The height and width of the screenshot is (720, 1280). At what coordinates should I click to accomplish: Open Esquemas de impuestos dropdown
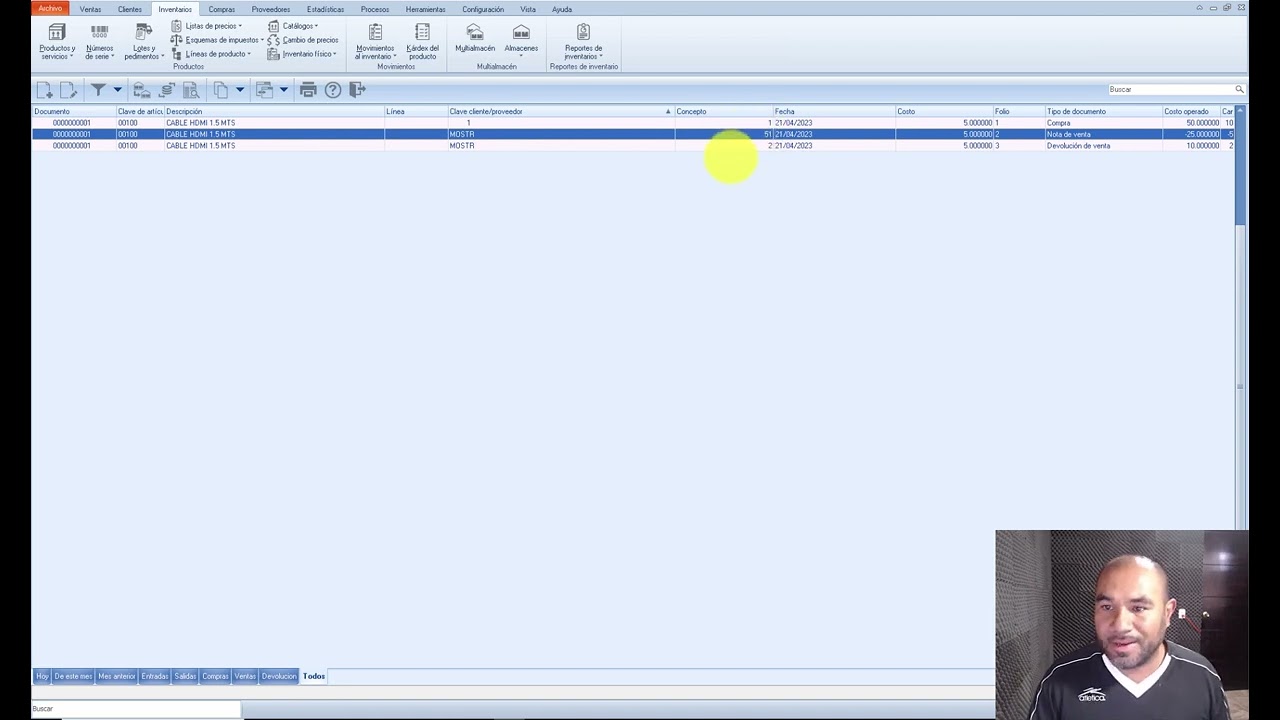(x=217, y=40)
